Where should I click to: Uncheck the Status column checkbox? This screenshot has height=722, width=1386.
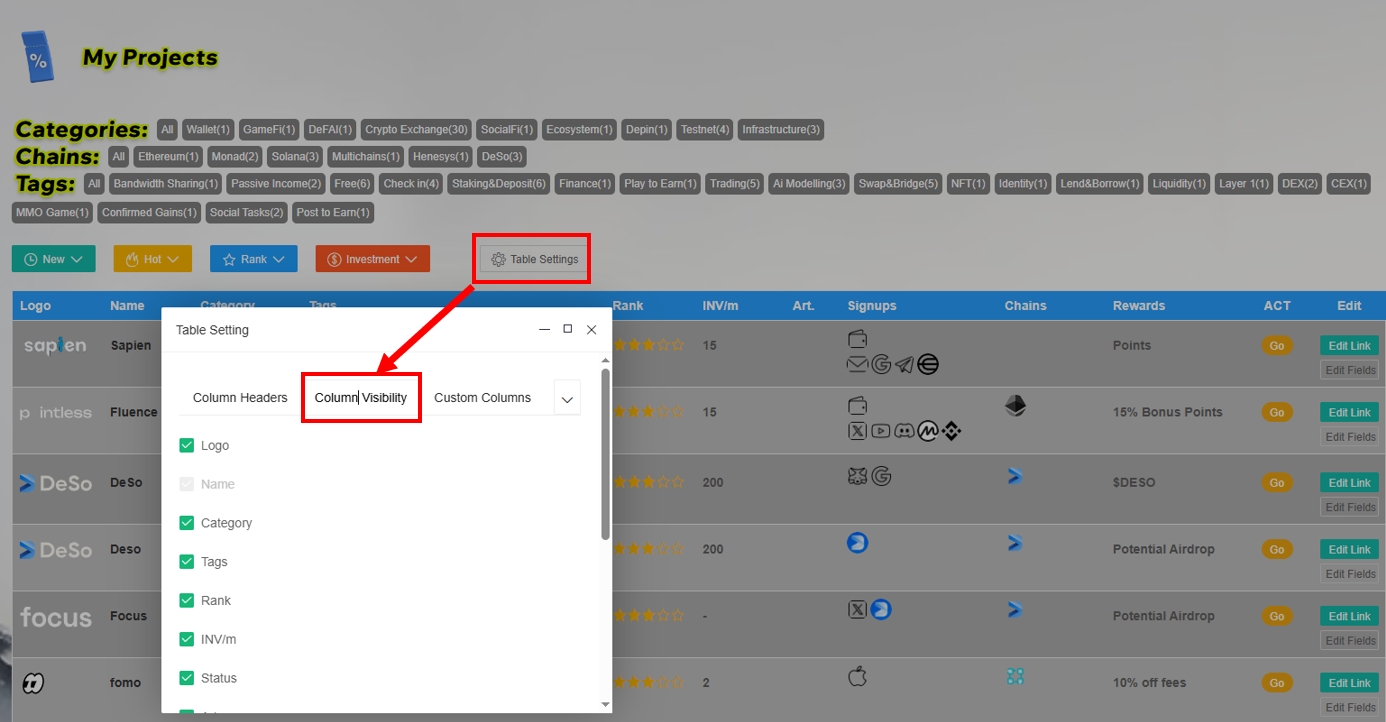(x=186, y=678)
